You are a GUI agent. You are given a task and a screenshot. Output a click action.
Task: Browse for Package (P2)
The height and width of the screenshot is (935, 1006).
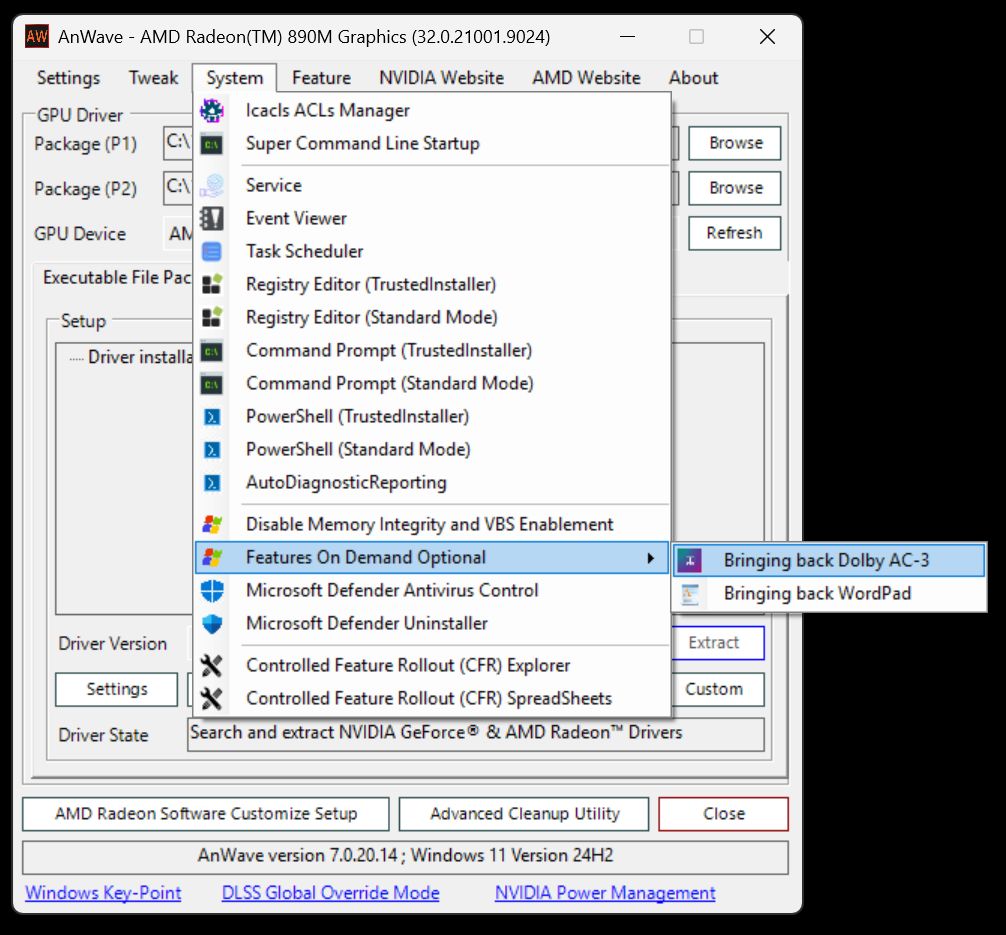click(x=735, y=188)
